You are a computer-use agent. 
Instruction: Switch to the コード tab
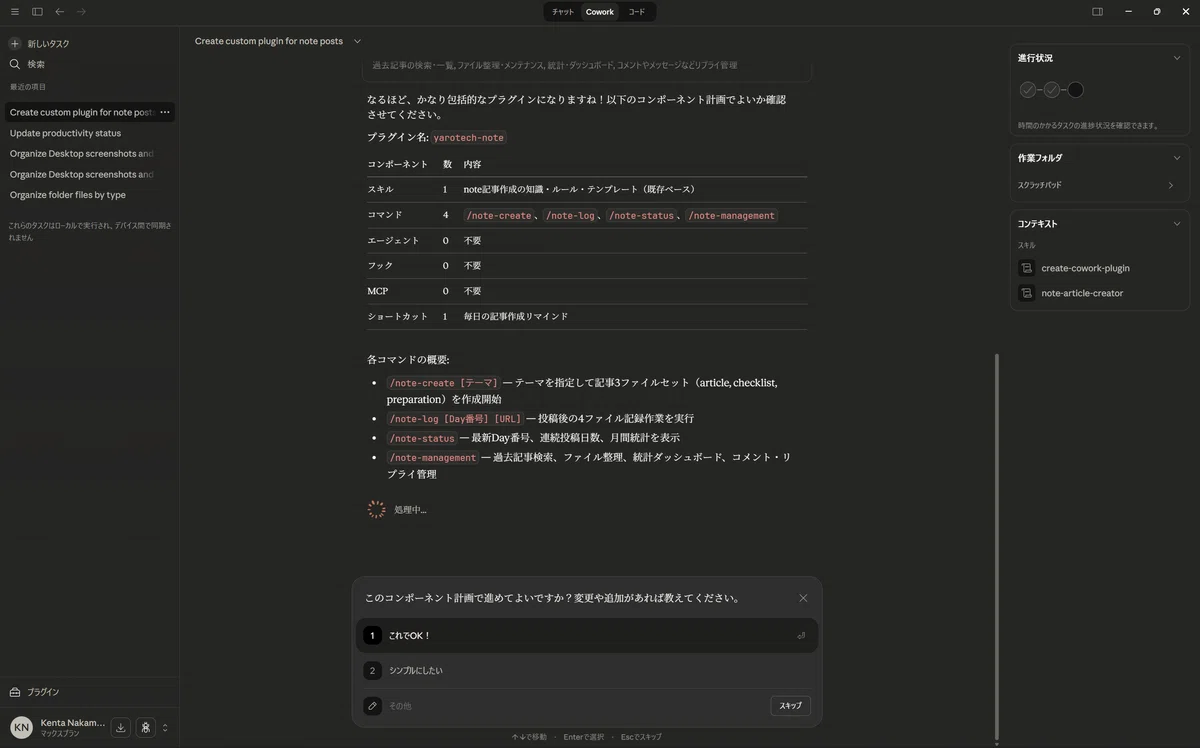(x=637, y=12)
